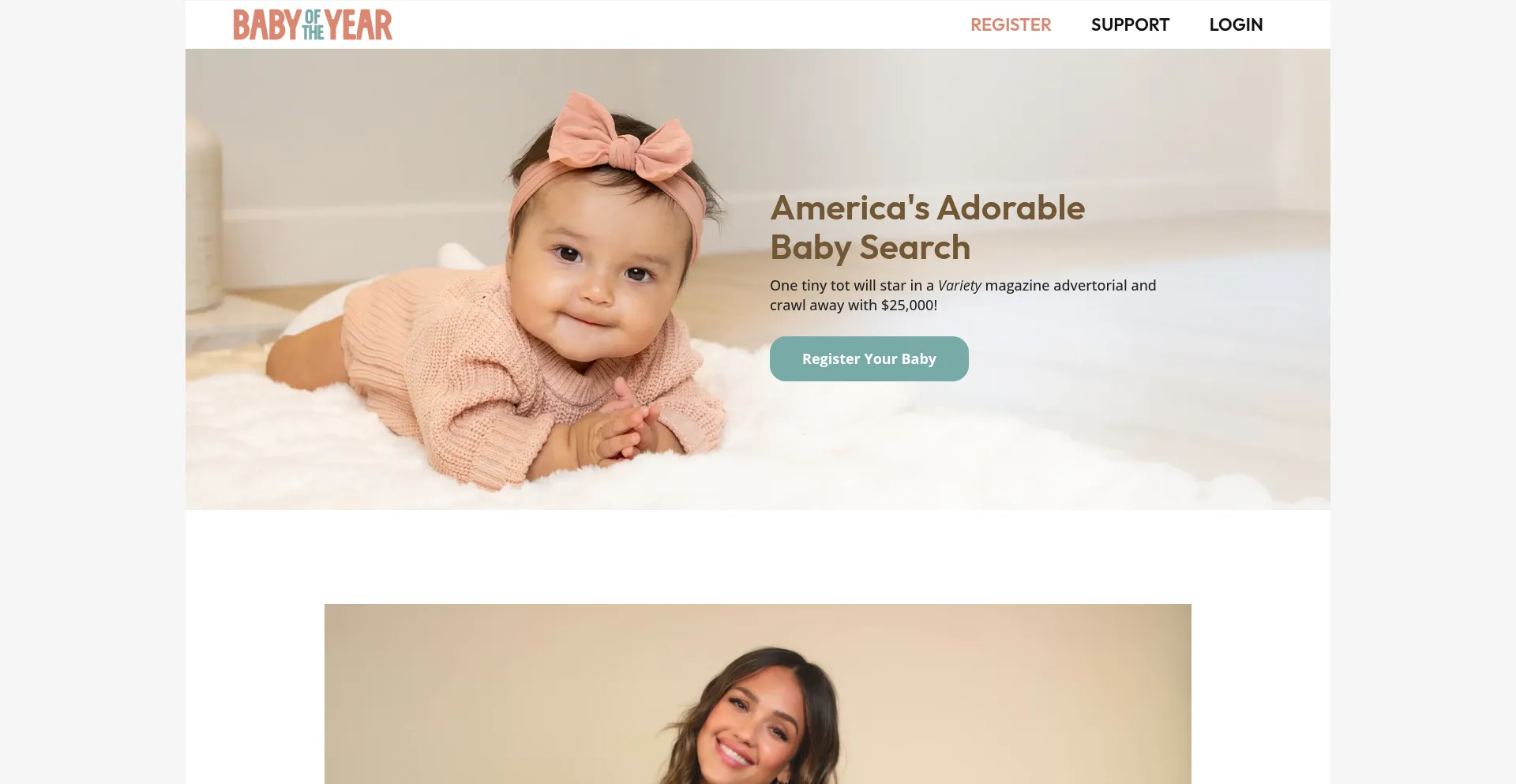Click the Register Your Baby button
This screenshot has width=1516, height=784.
pos(869,358)
